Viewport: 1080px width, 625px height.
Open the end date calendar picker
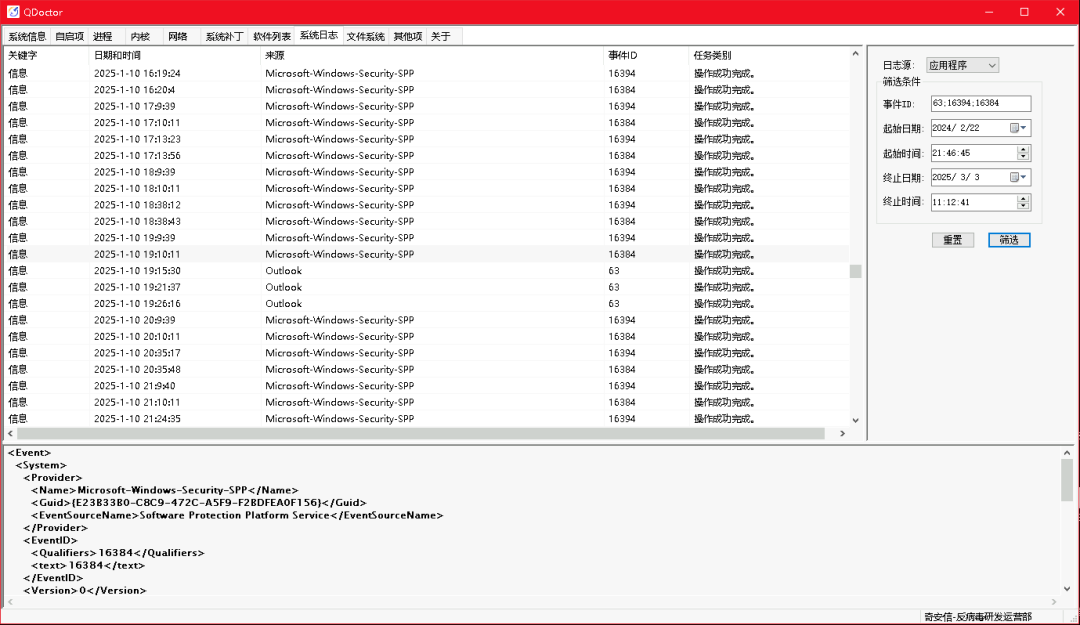coord(1018,178)
